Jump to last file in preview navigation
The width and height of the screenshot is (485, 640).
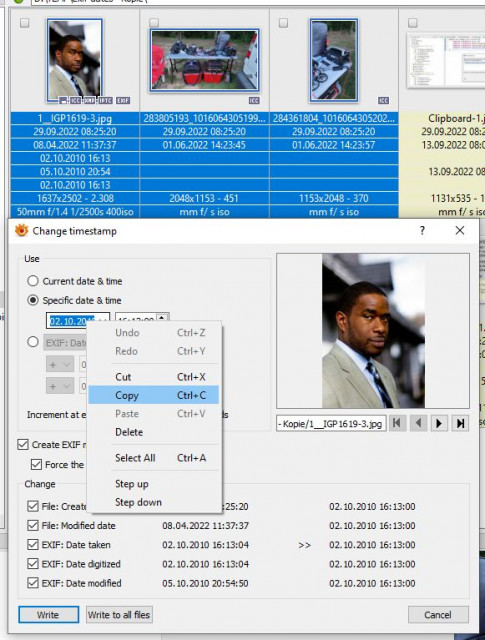pos(460,423)
